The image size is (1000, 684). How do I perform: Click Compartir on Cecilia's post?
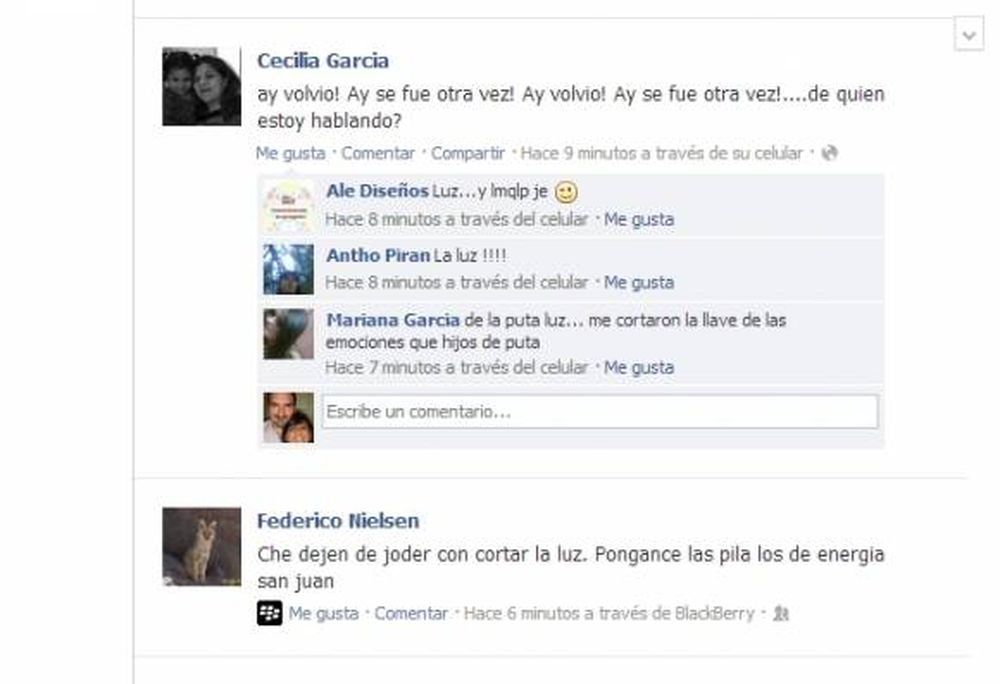click(468, 153)
